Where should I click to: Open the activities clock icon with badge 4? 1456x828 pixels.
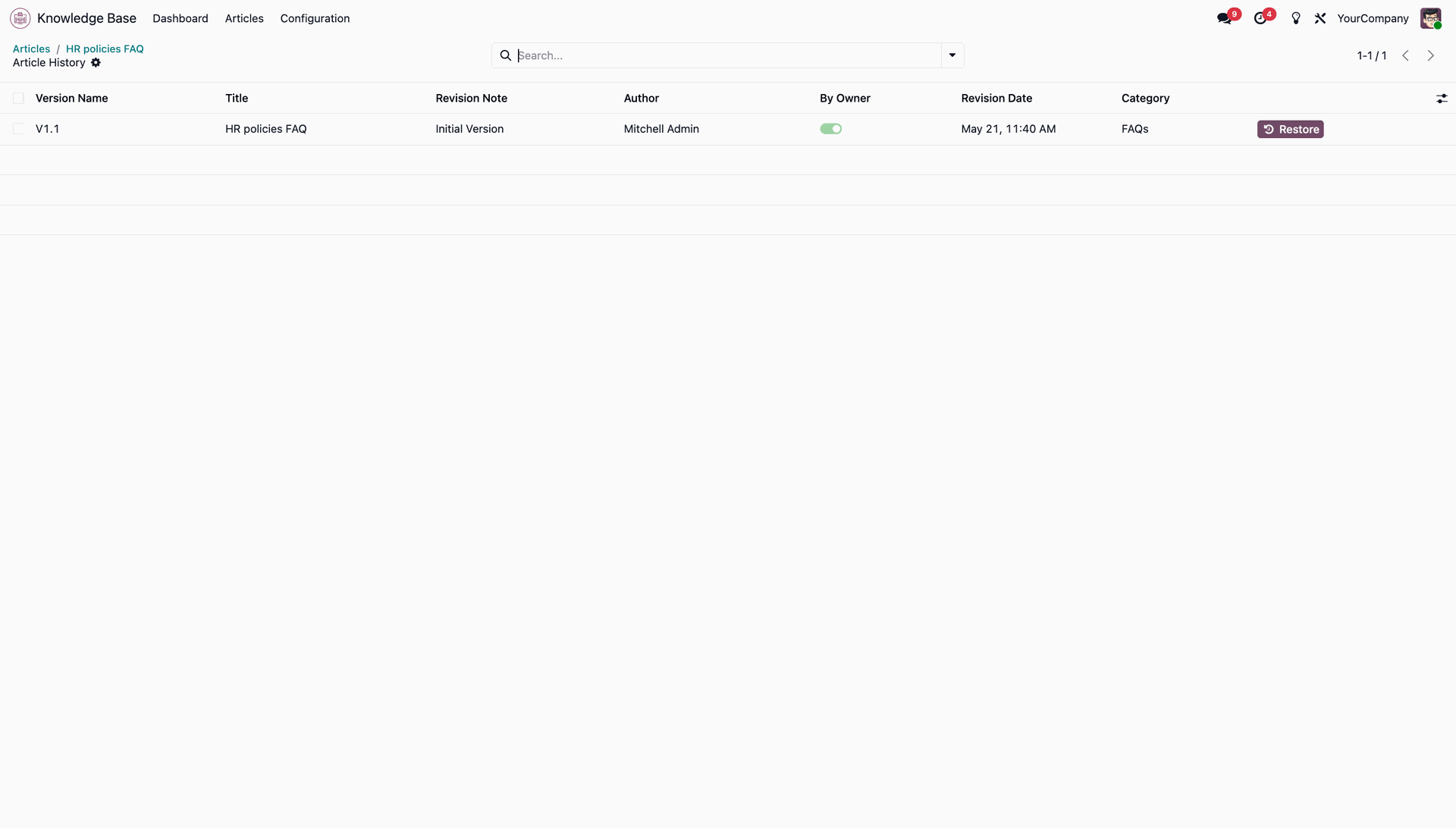click(1260, 18)
